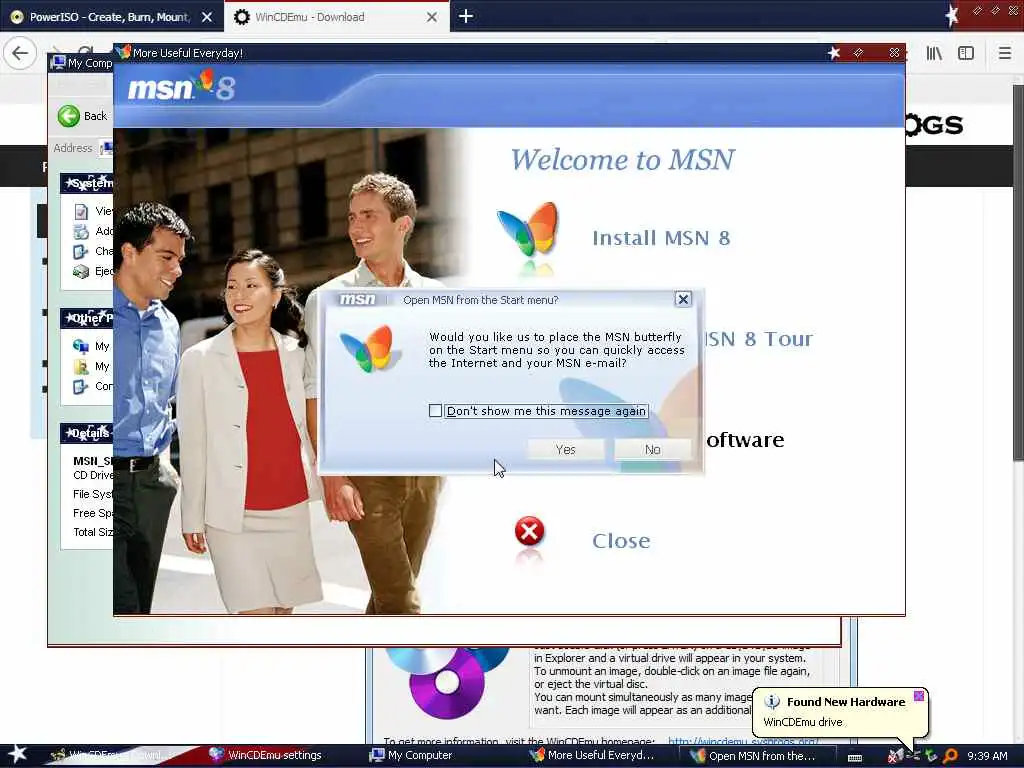Click the red X icon beside Close

(529, 531)
